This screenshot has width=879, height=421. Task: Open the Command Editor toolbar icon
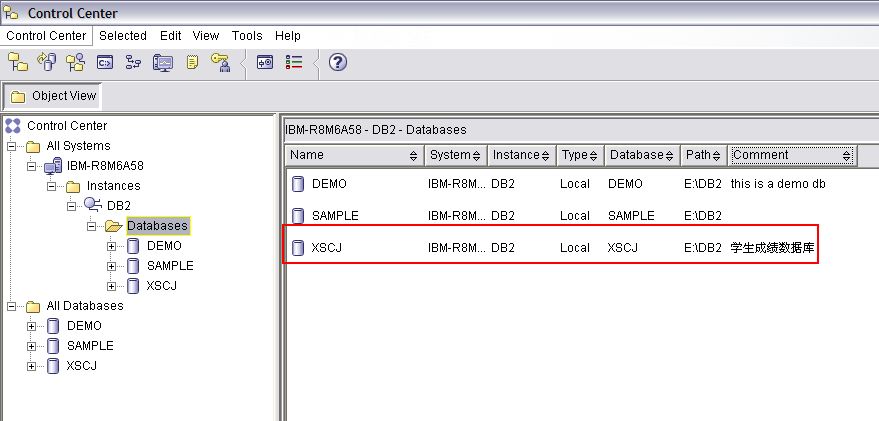[x=105, y=62]
